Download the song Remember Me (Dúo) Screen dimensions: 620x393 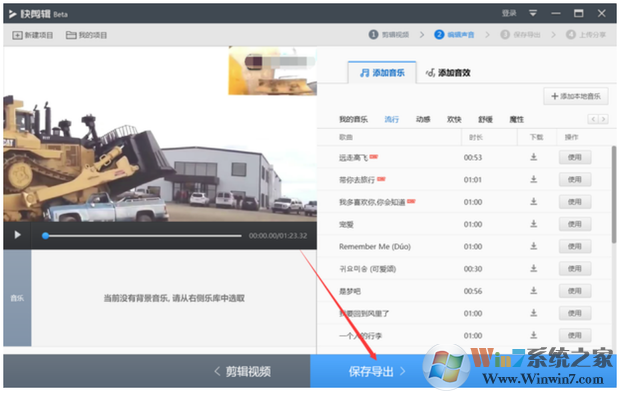[533, 246]
